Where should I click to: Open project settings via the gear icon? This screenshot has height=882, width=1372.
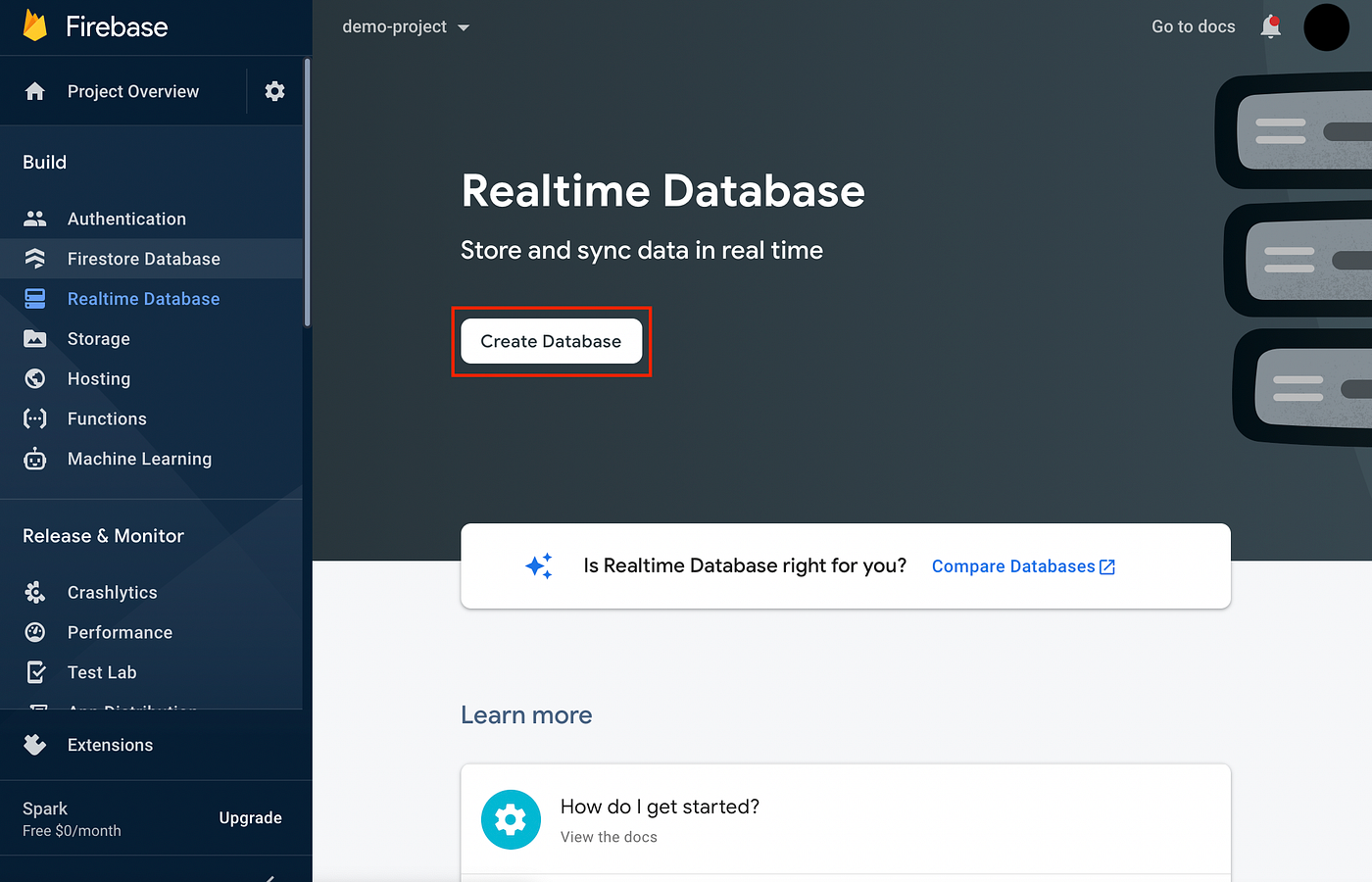tap(274, 90)
